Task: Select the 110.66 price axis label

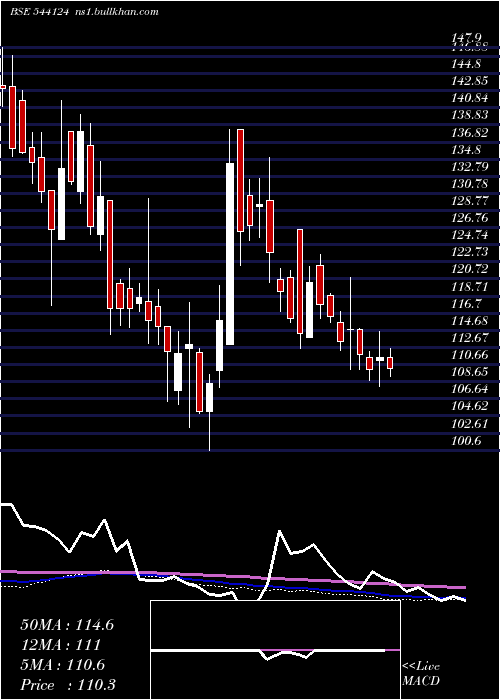Action: pos(470,355)
